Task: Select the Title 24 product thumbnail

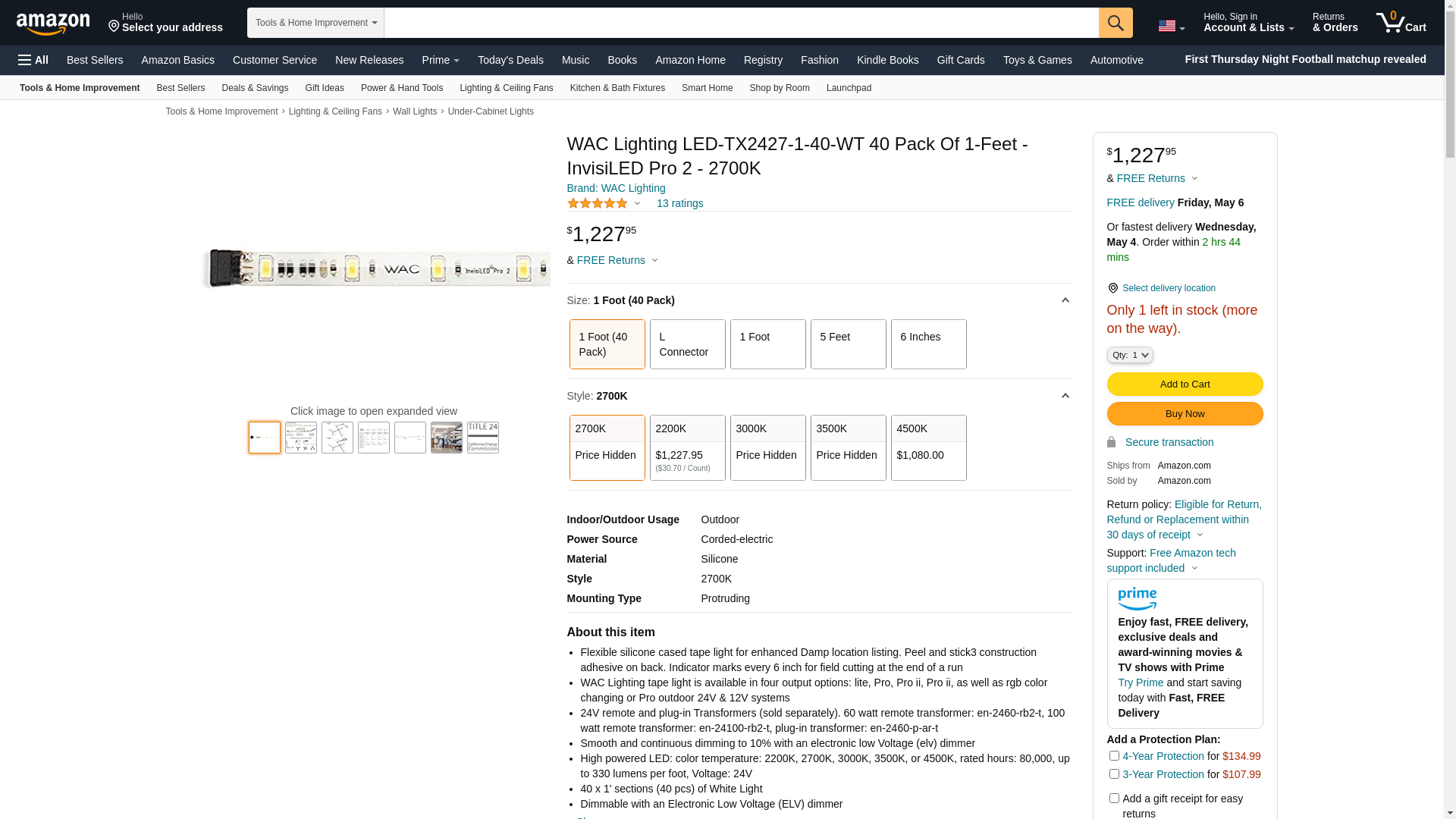Action: 482,438
